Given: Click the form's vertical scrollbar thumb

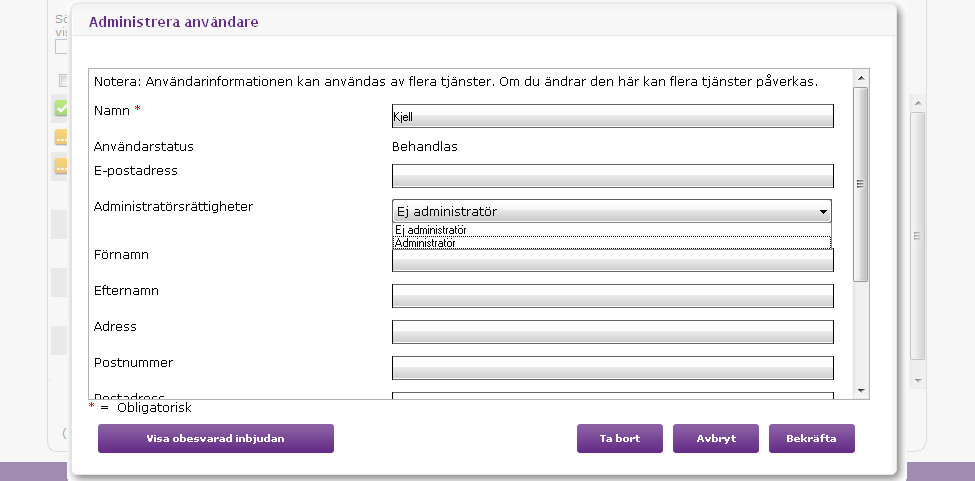Looking at the screenshot, I should (861, 184).
